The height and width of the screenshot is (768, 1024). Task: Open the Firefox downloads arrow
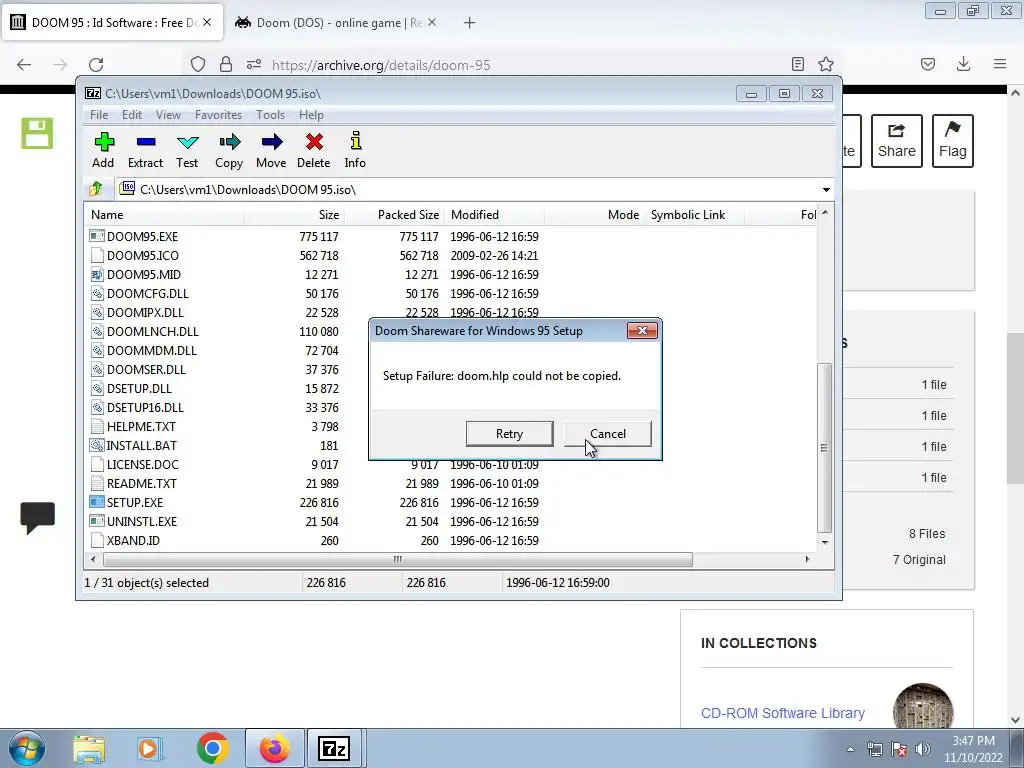tap(963, 64)
